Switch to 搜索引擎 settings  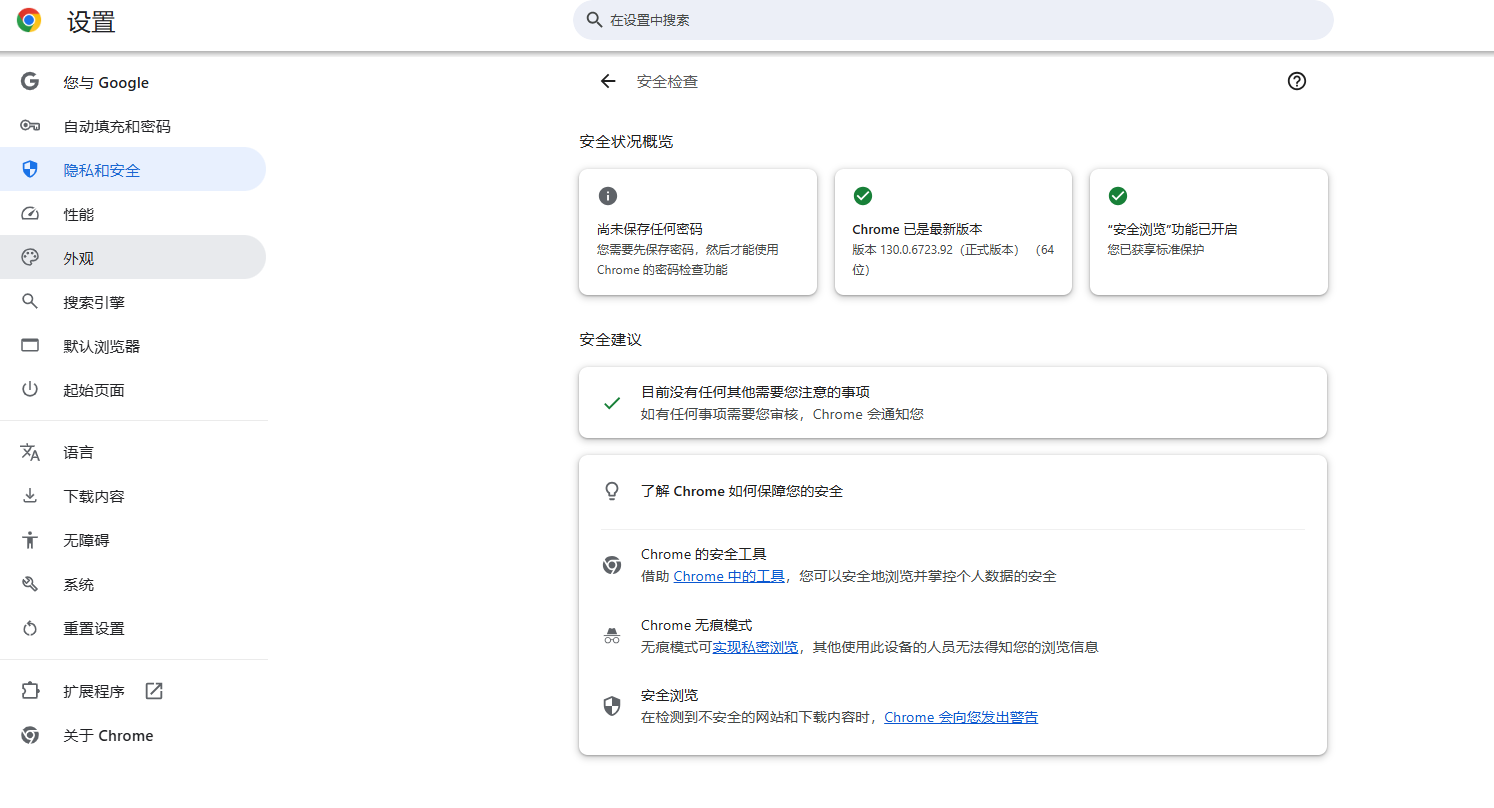pyautogui.click(x=133, y=302)
